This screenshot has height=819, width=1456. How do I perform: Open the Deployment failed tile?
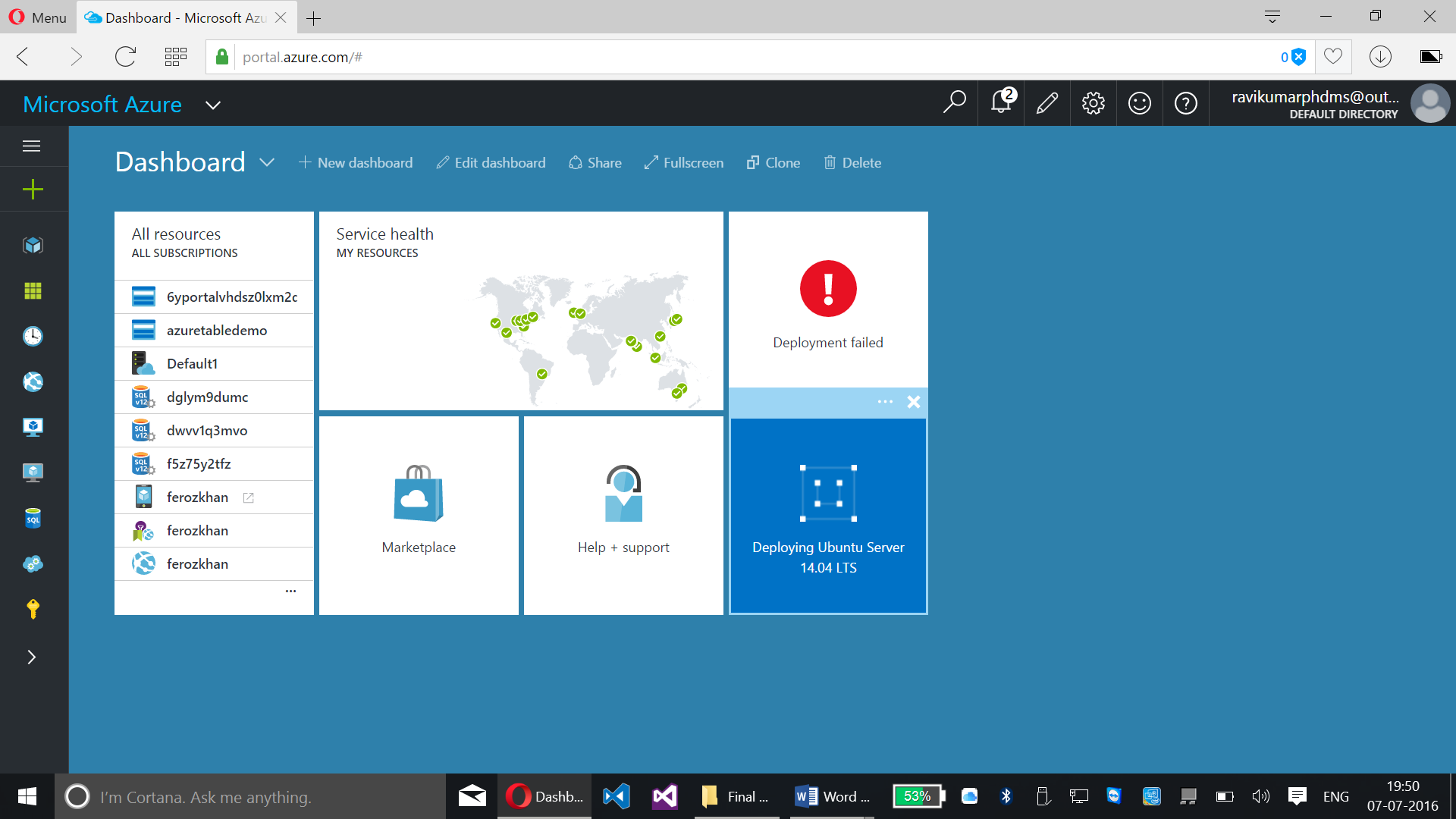point(828,300)
